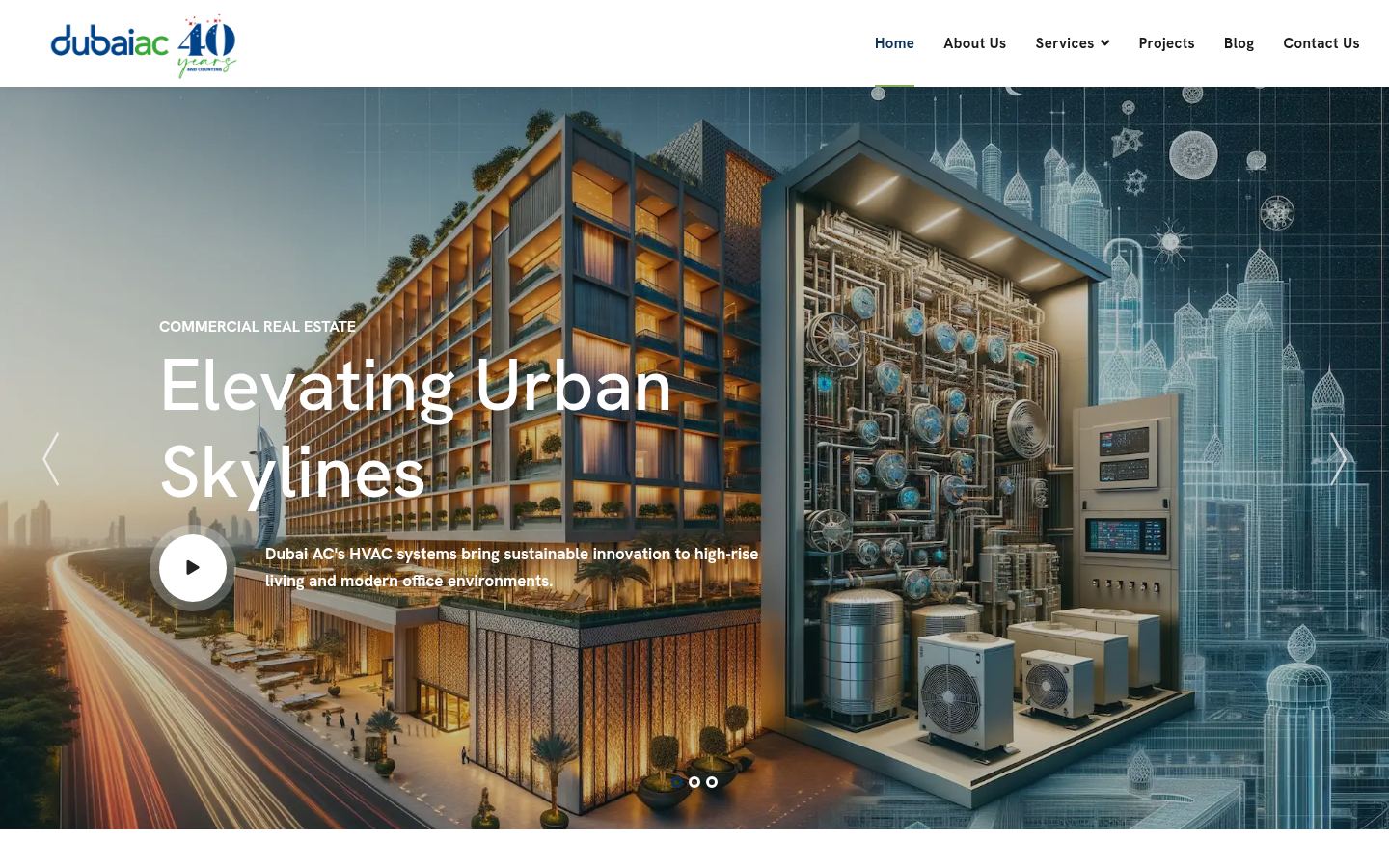Click the "Elevating Urban Skylines" heading
The height and width of the screenshot is (868, 1389).
[x=415, y=428]
